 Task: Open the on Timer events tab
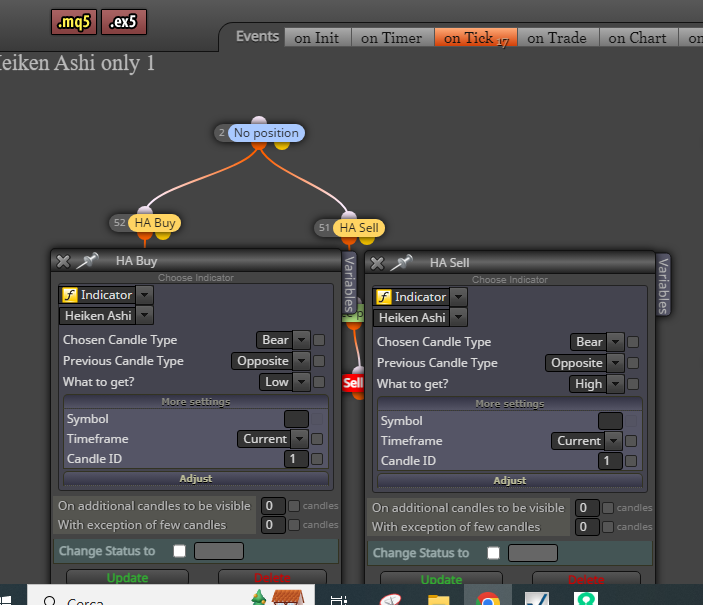click(x=392, y=38)
